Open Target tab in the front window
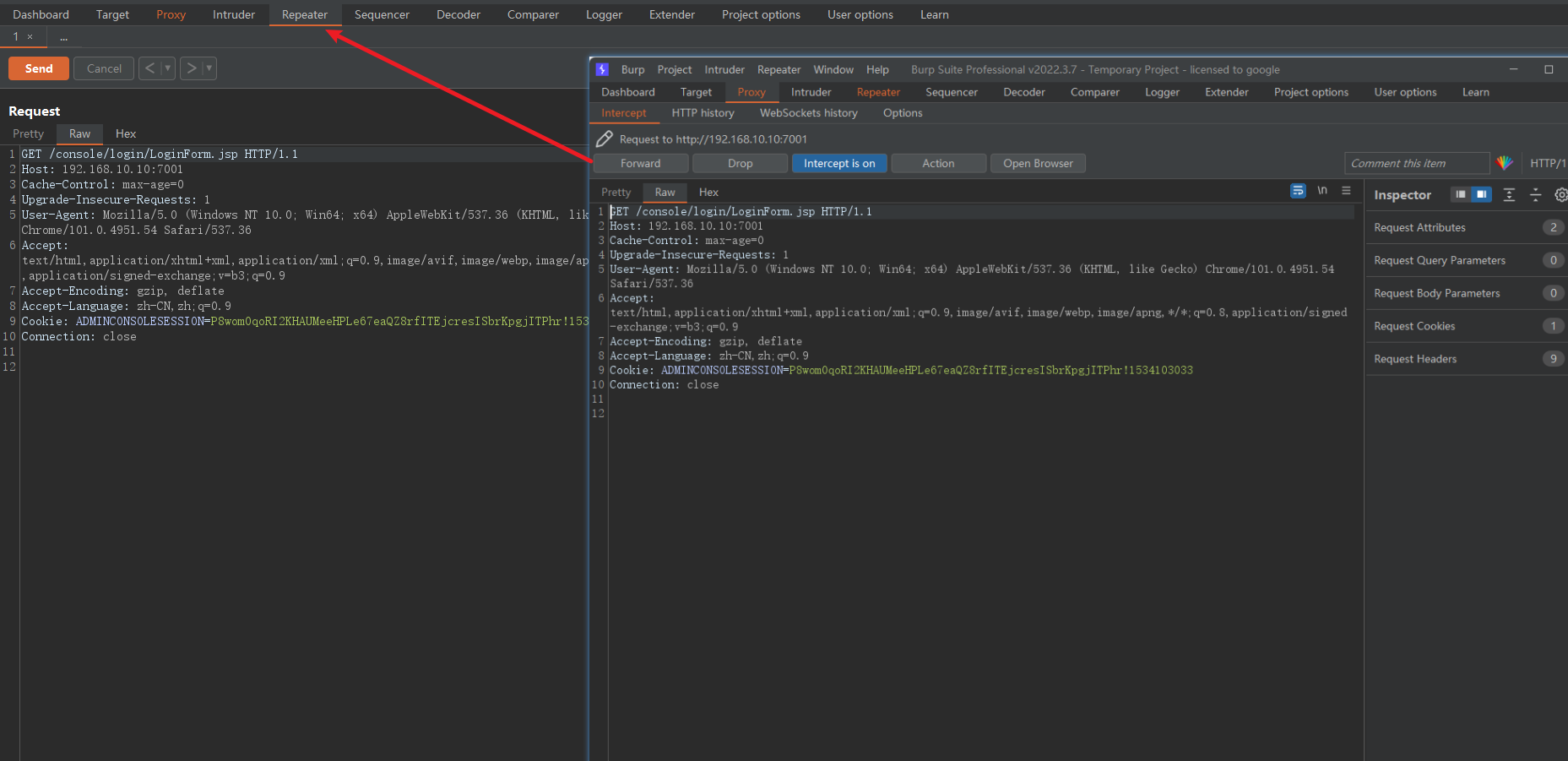The image size is (1568, 761). (696, 92)
